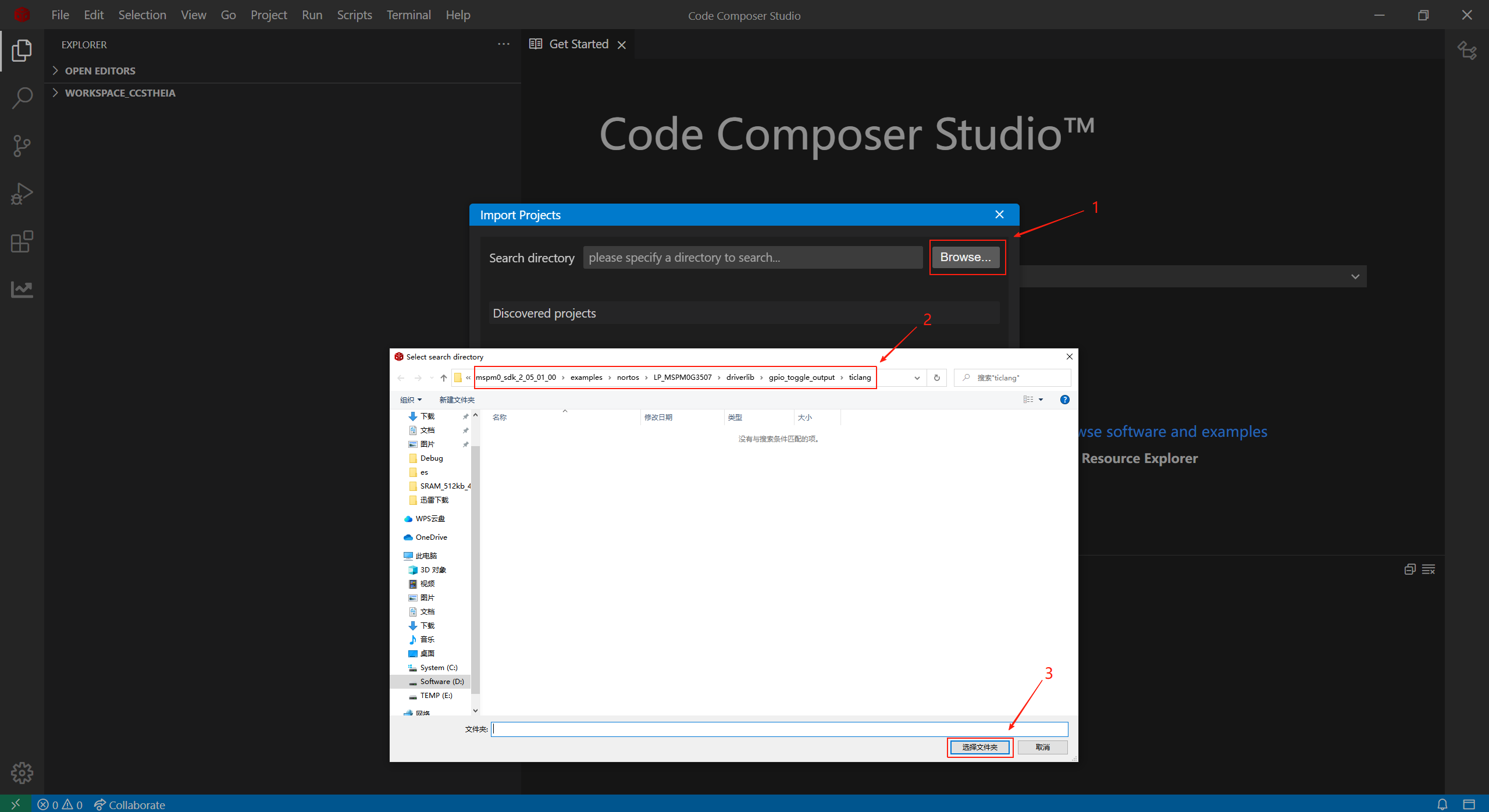Refresh the folder listing in the file dialog
The height and width of the screenshot is (812, 1489).
pyautogui.click(x=936, y=377)
